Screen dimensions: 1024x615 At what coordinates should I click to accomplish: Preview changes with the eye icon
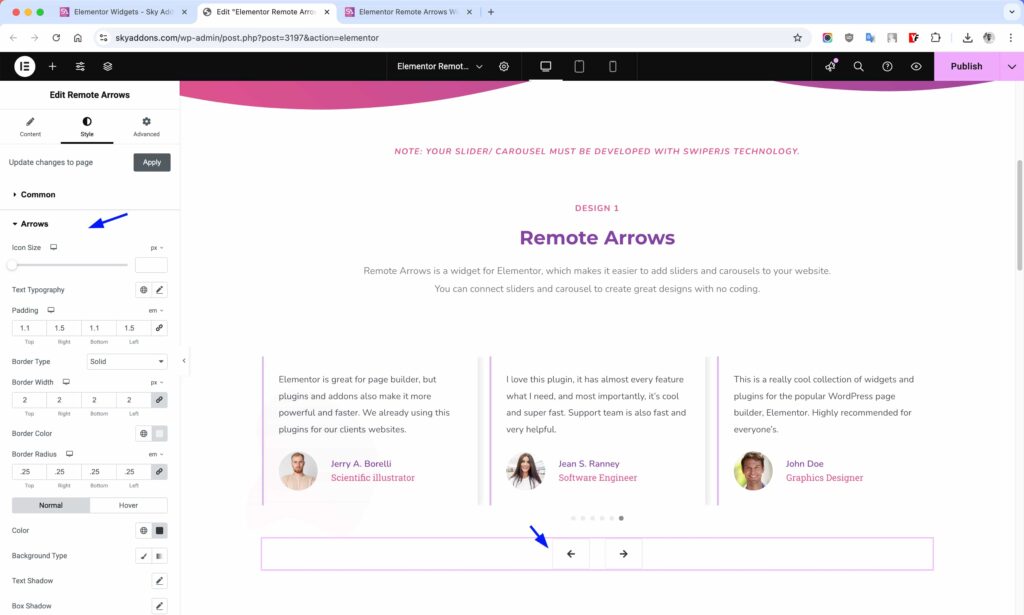pos(916,66)
